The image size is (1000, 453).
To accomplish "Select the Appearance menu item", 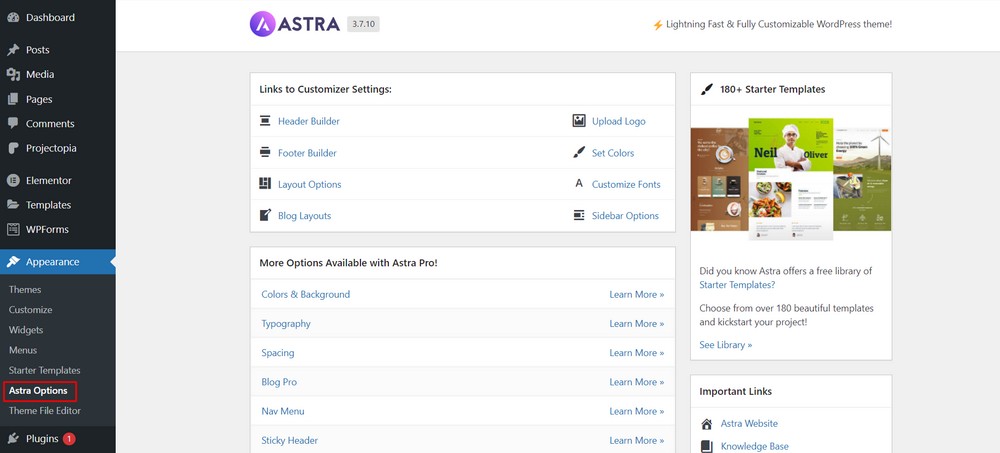I will (x=57, y=262).
